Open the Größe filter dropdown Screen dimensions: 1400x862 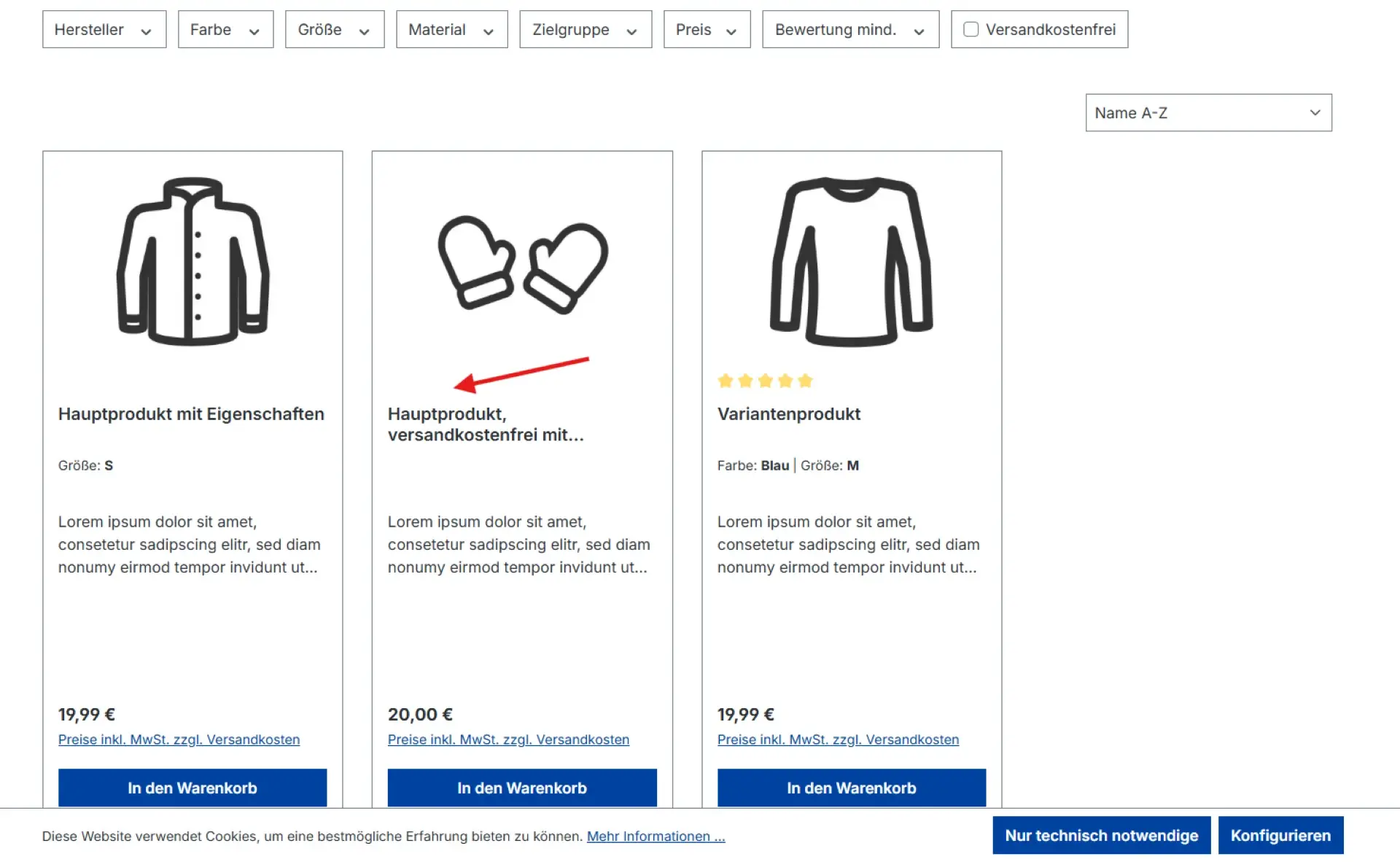[335, 29]
